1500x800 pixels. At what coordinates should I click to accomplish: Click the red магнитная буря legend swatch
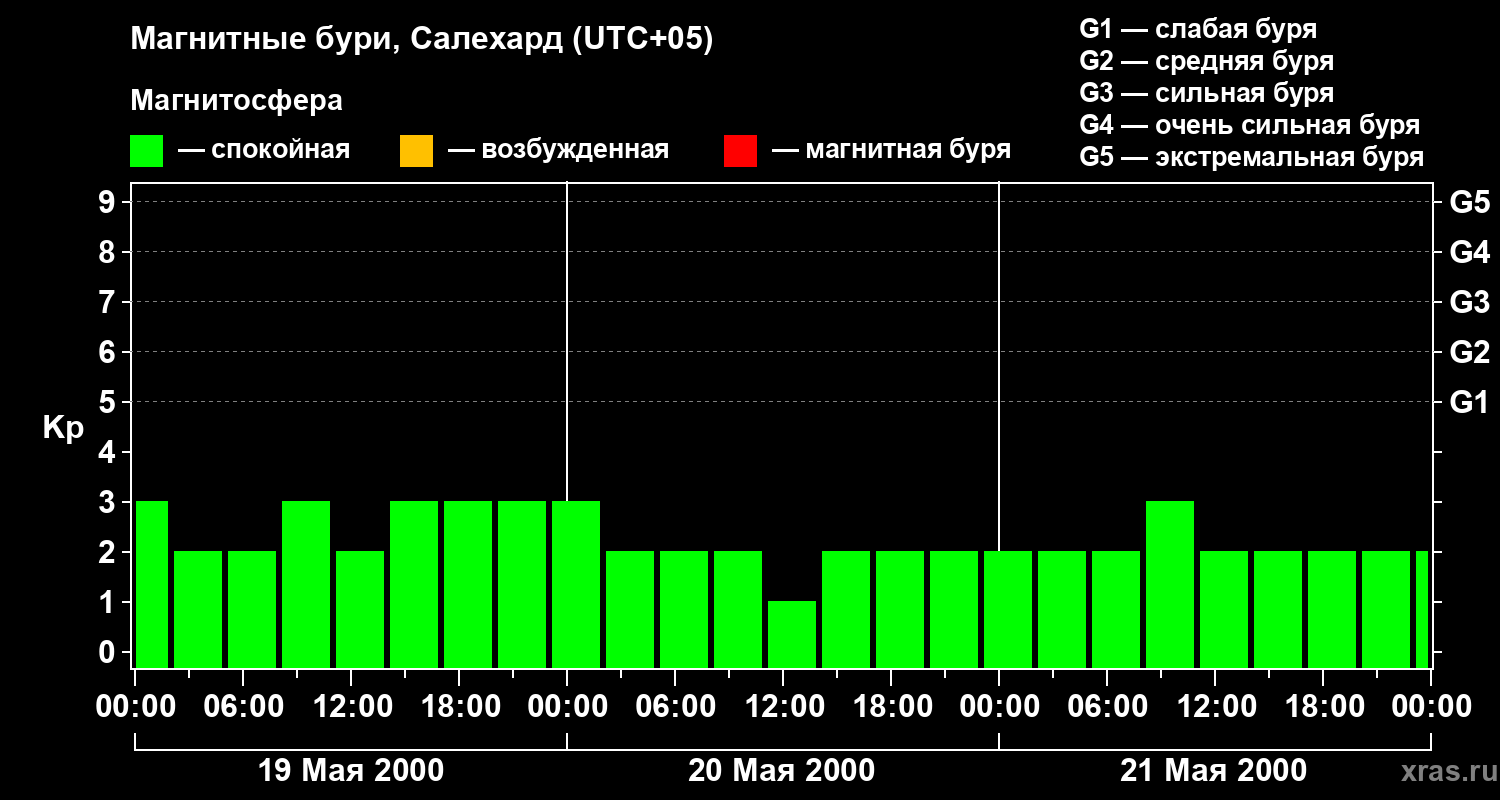pos(740,151)
